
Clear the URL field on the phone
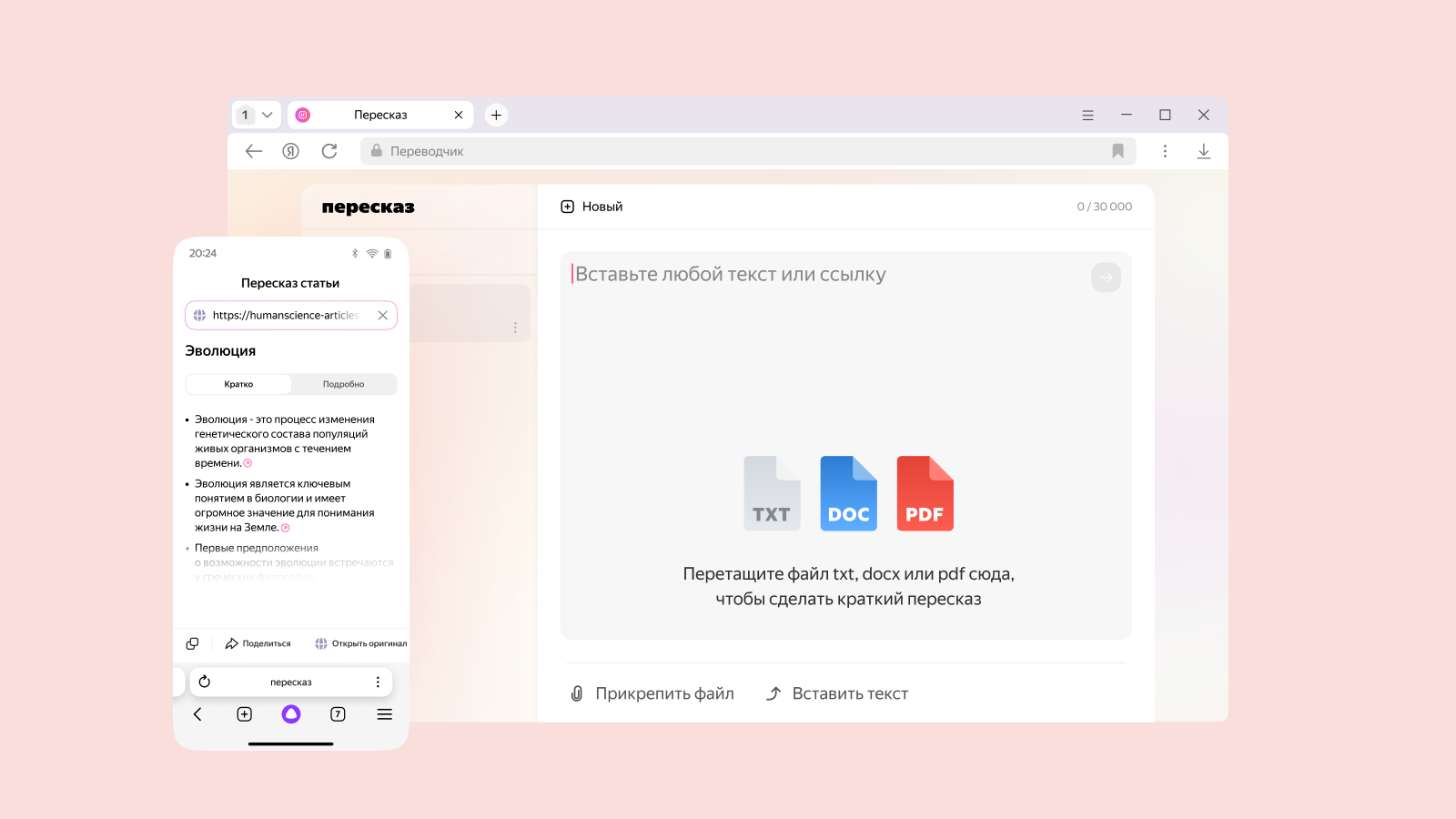click(383, 316)
